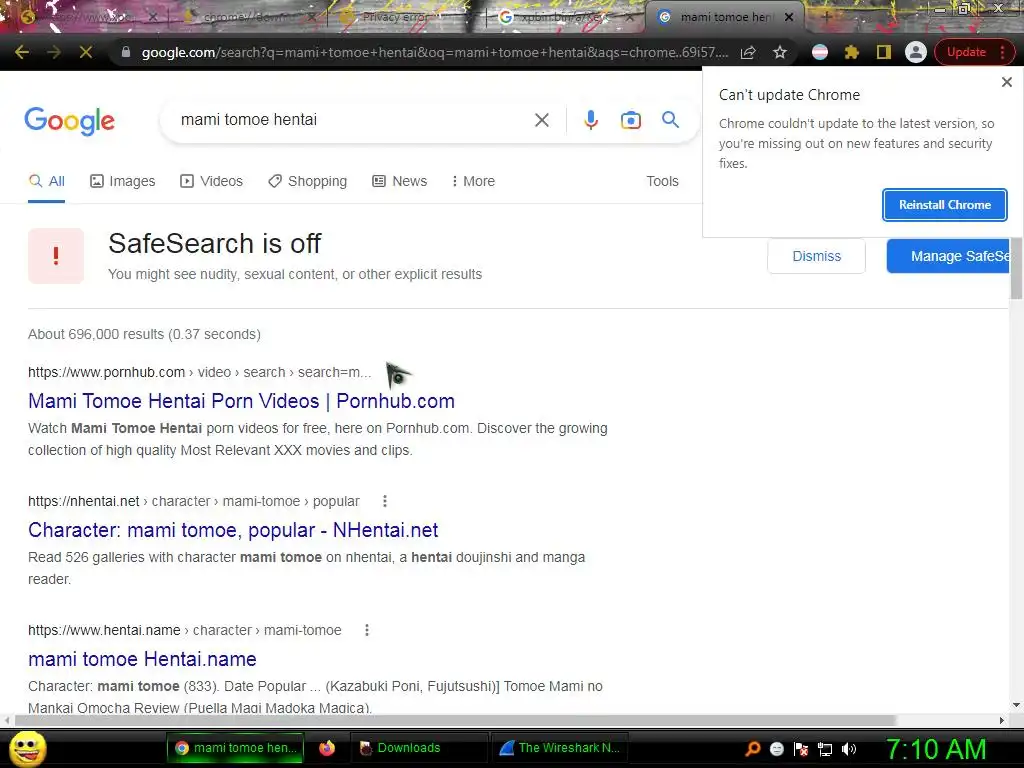Image resolution: width=1024 pixels, height=768 pixels.
Task: Click the volume speaker tray icon
Action: click(848, 749)
